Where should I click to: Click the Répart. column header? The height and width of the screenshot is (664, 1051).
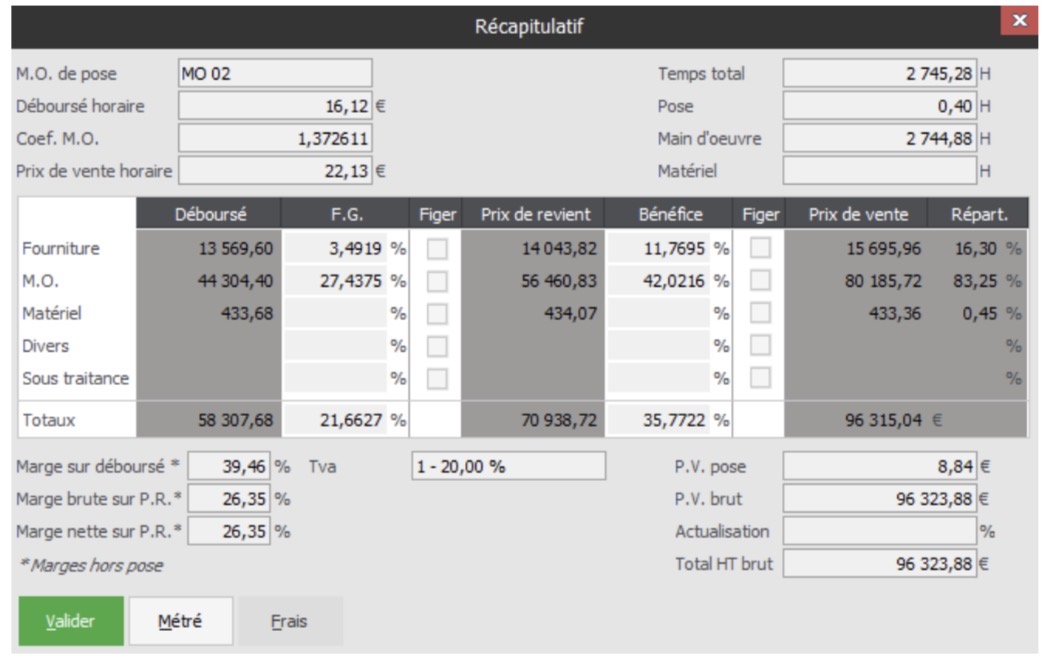coord(979,214)
